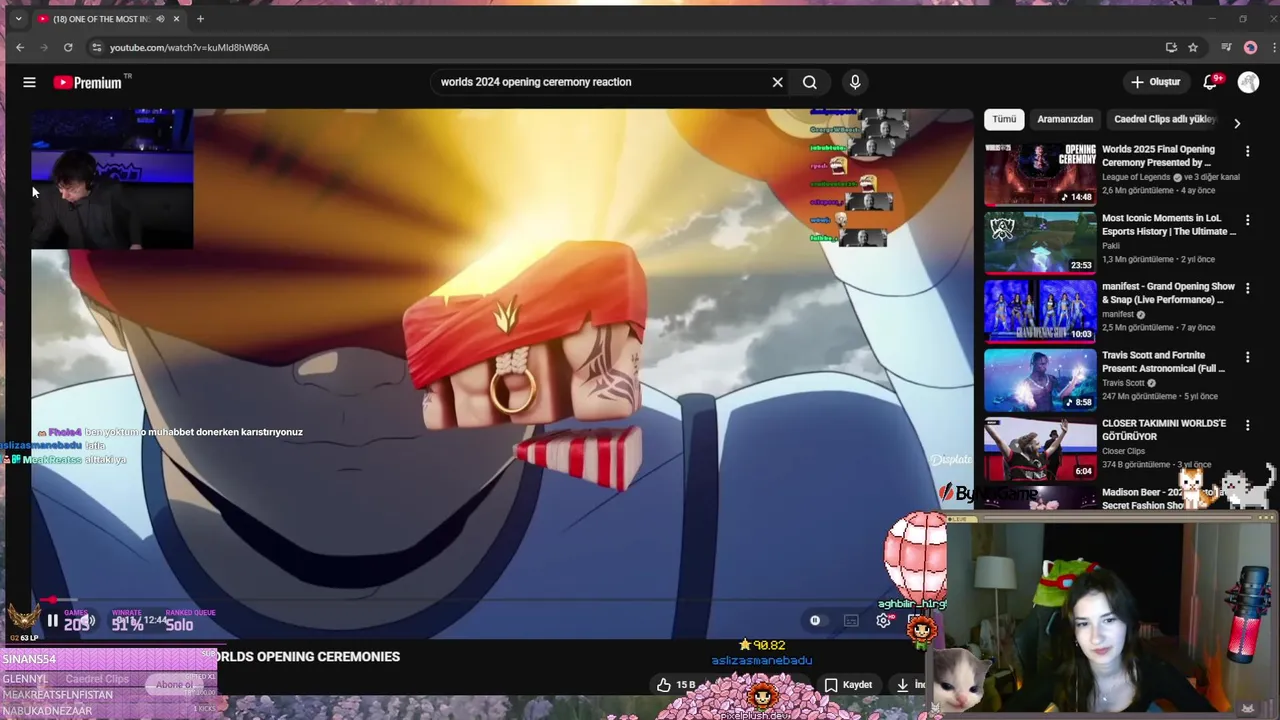Select the Tümü filter chip
The width and height of the screenshot is (1280, 720).
pos(1004,119)
